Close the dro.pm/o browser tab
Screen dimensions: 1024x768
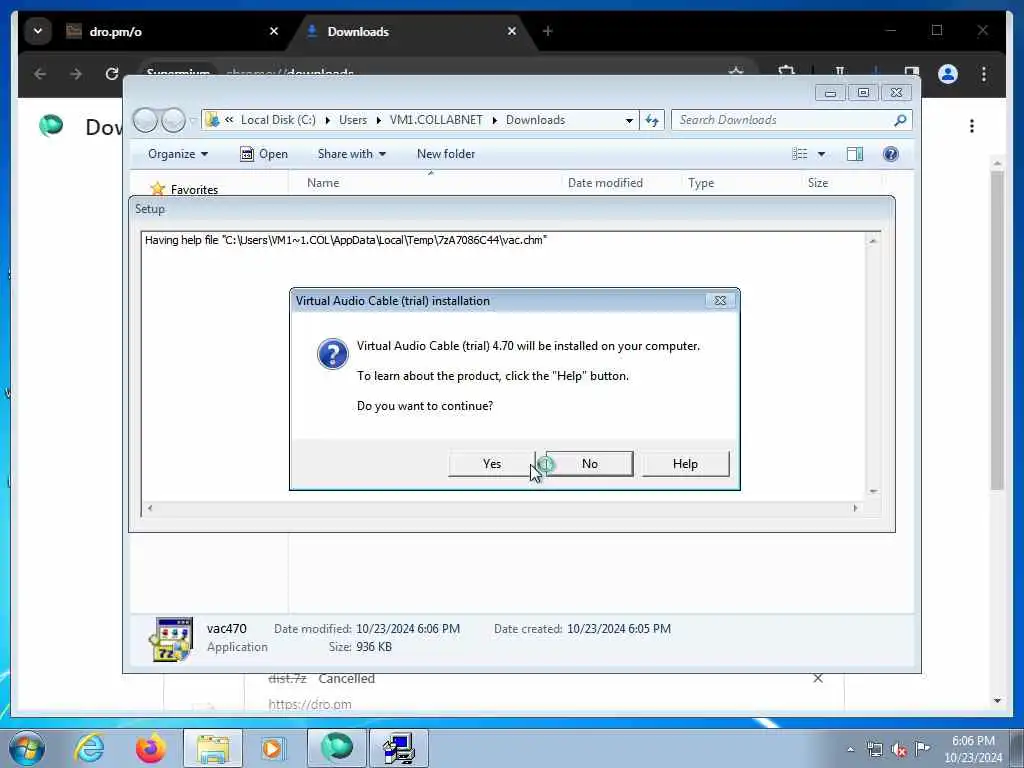(274, 31)
